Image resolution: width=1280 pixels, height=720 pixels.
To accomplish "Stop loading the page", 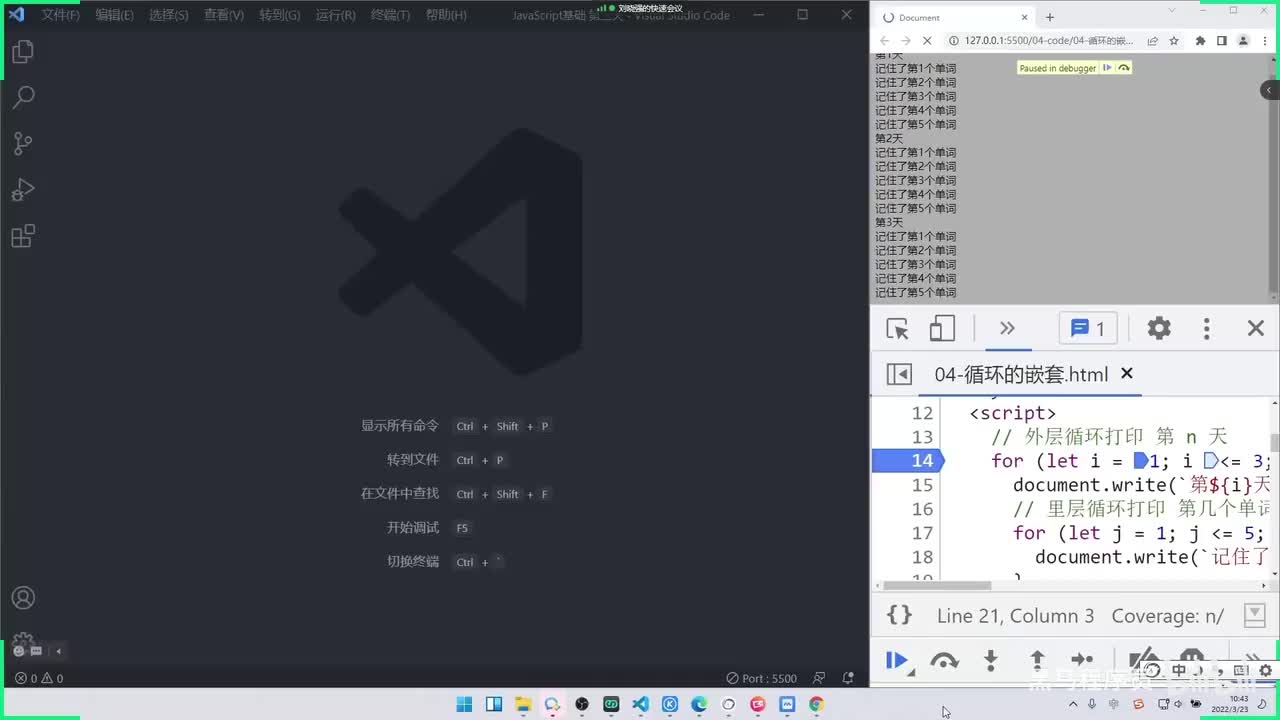I will coord(928,41).
